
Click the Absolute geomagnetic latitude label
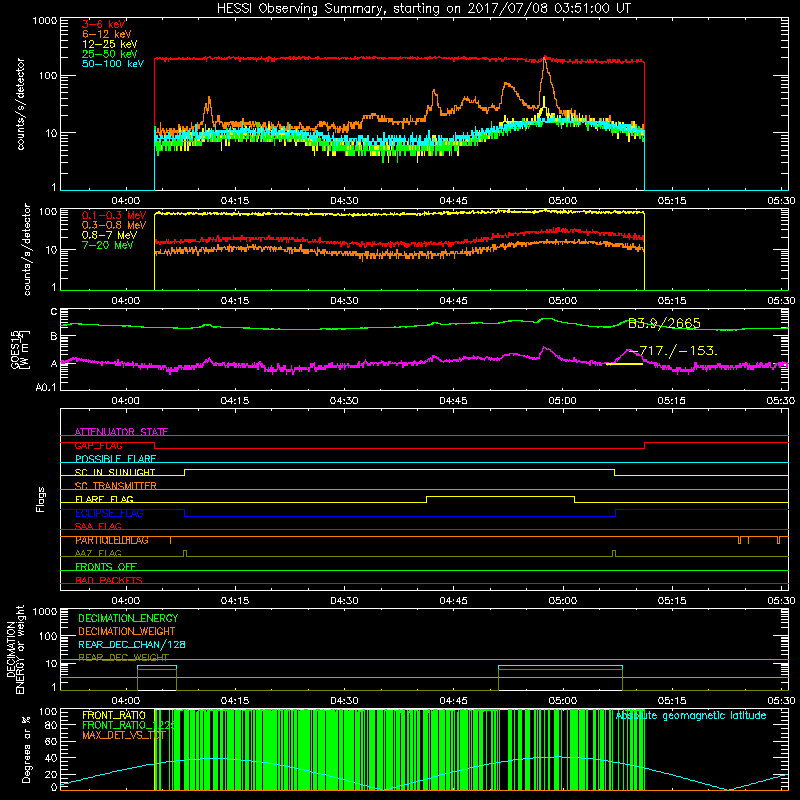tap(691, 716)
